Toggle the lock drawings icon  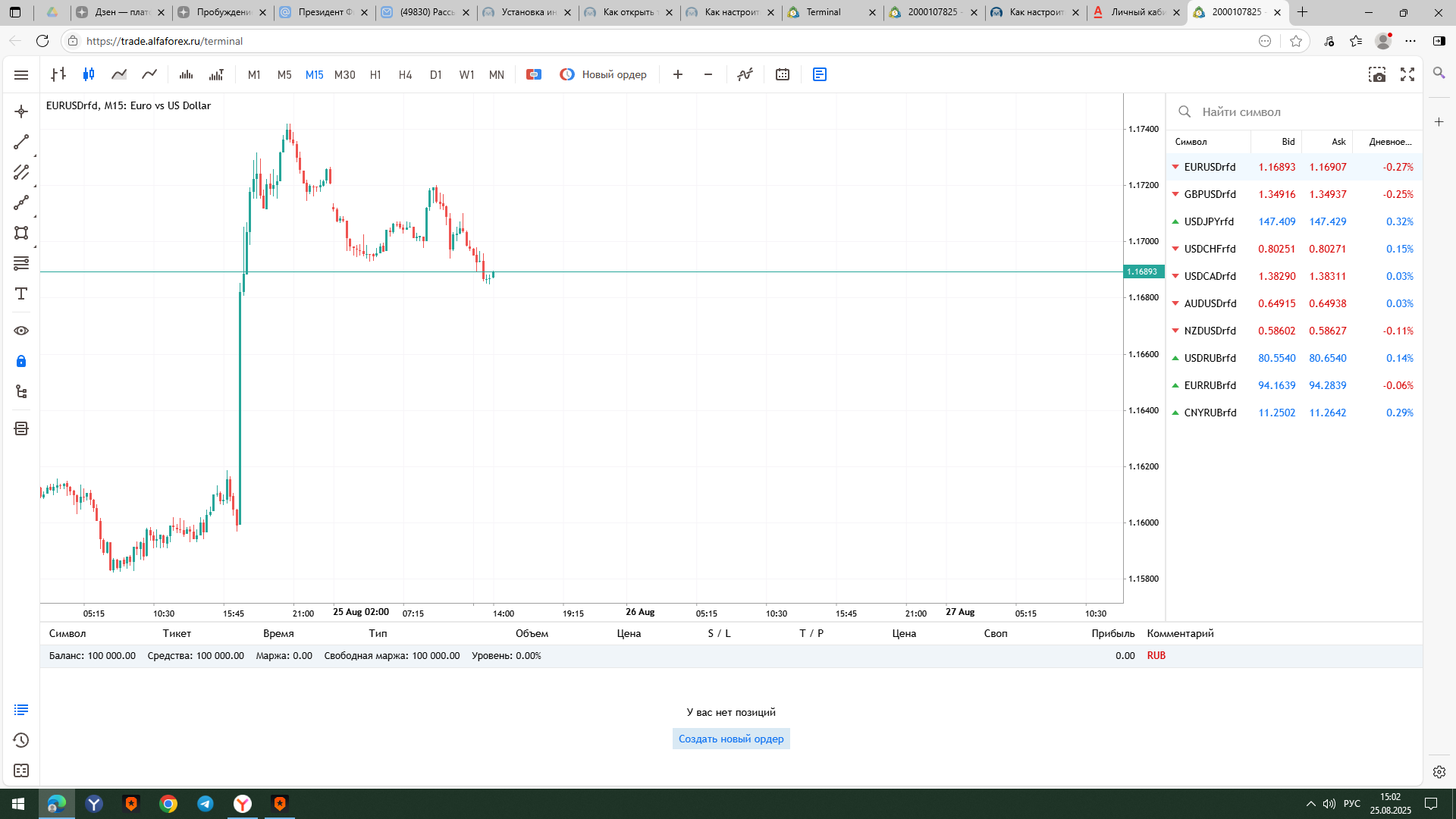[21, 361]
